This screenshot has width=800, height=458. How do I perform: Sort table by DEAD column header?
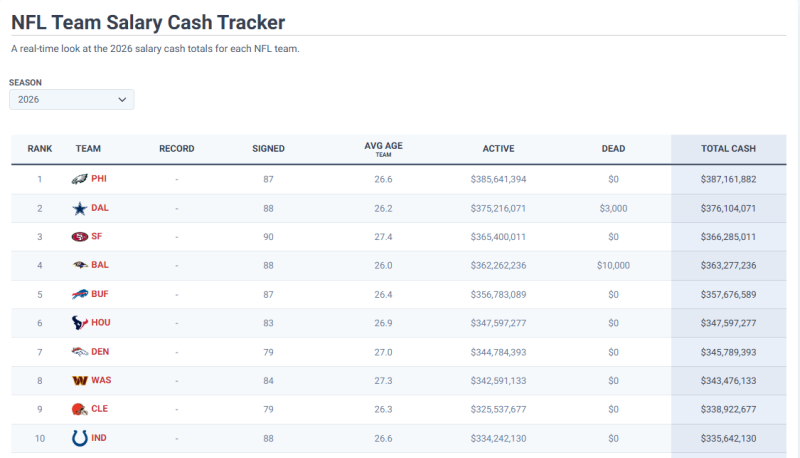613,148
